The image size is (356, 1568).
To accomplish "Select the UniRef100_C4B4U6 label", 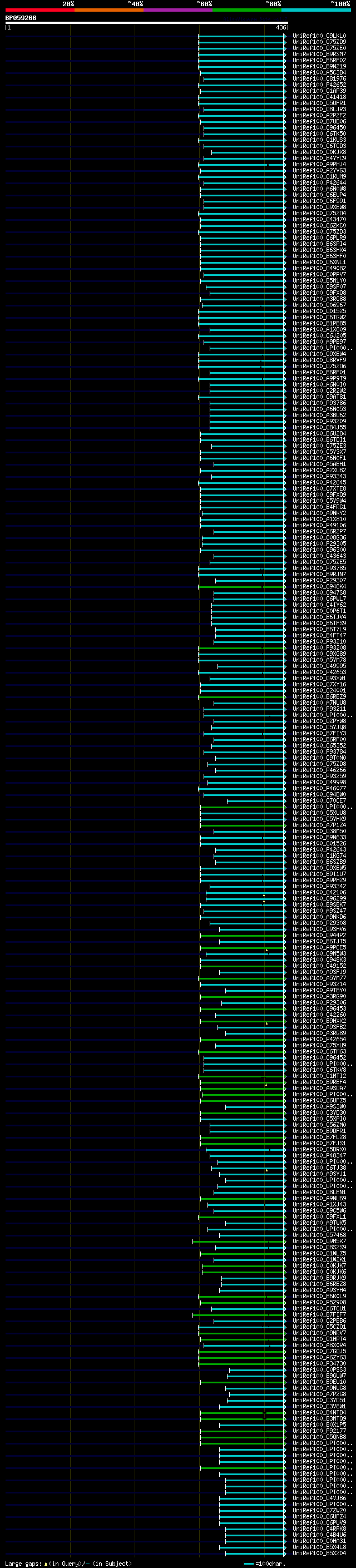I will (x=319, y=1535).
